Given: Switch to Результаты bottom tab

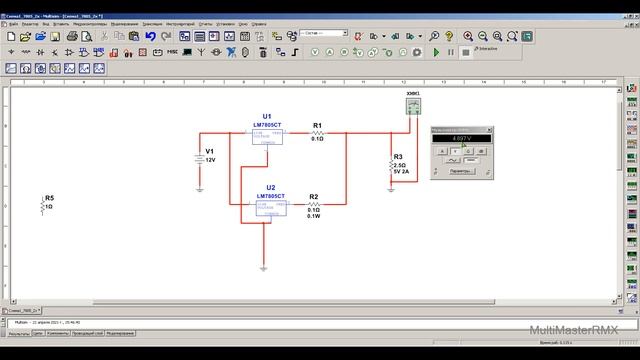Looking at the screenshot, I should coord(19,333).
